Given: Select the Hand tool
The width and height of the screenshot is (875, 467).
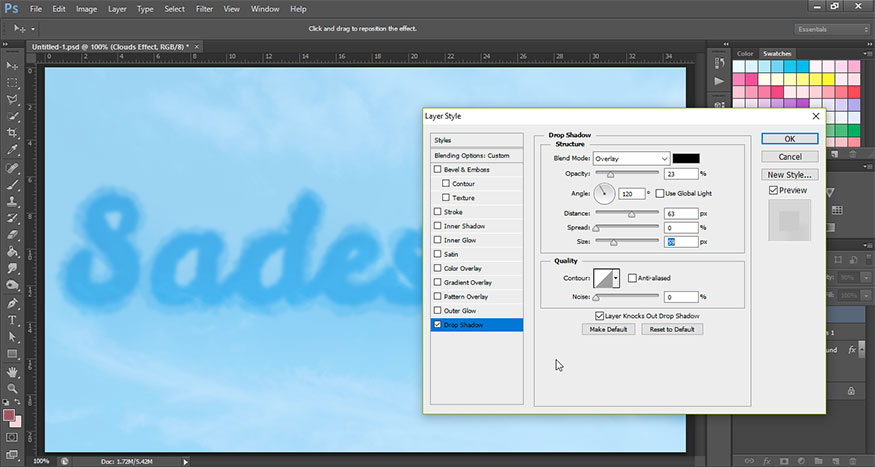Looking at the screenshot, I should [x=13, y=370].
